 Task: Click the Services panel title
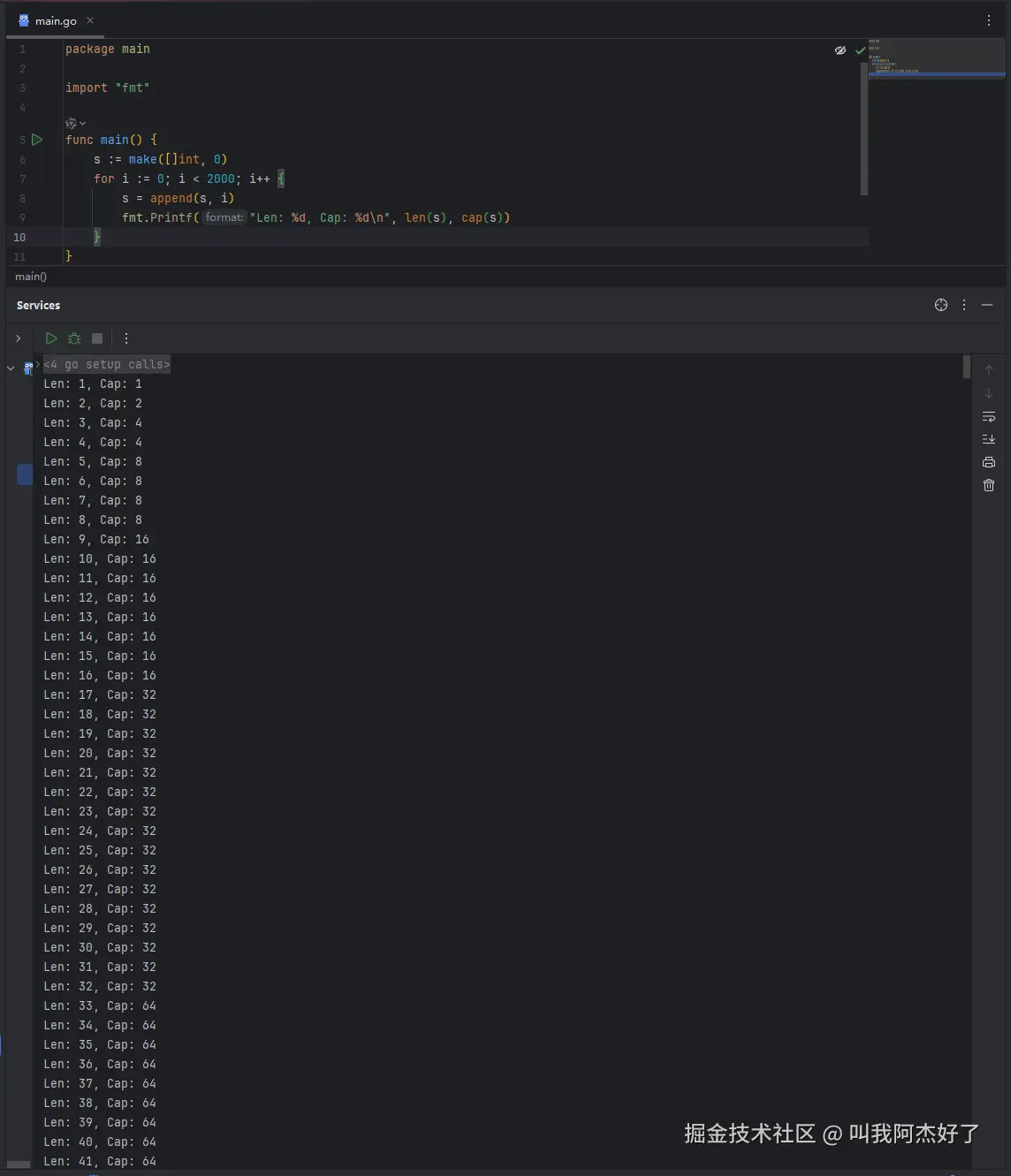pyautogui.click(x=39, y=305)
